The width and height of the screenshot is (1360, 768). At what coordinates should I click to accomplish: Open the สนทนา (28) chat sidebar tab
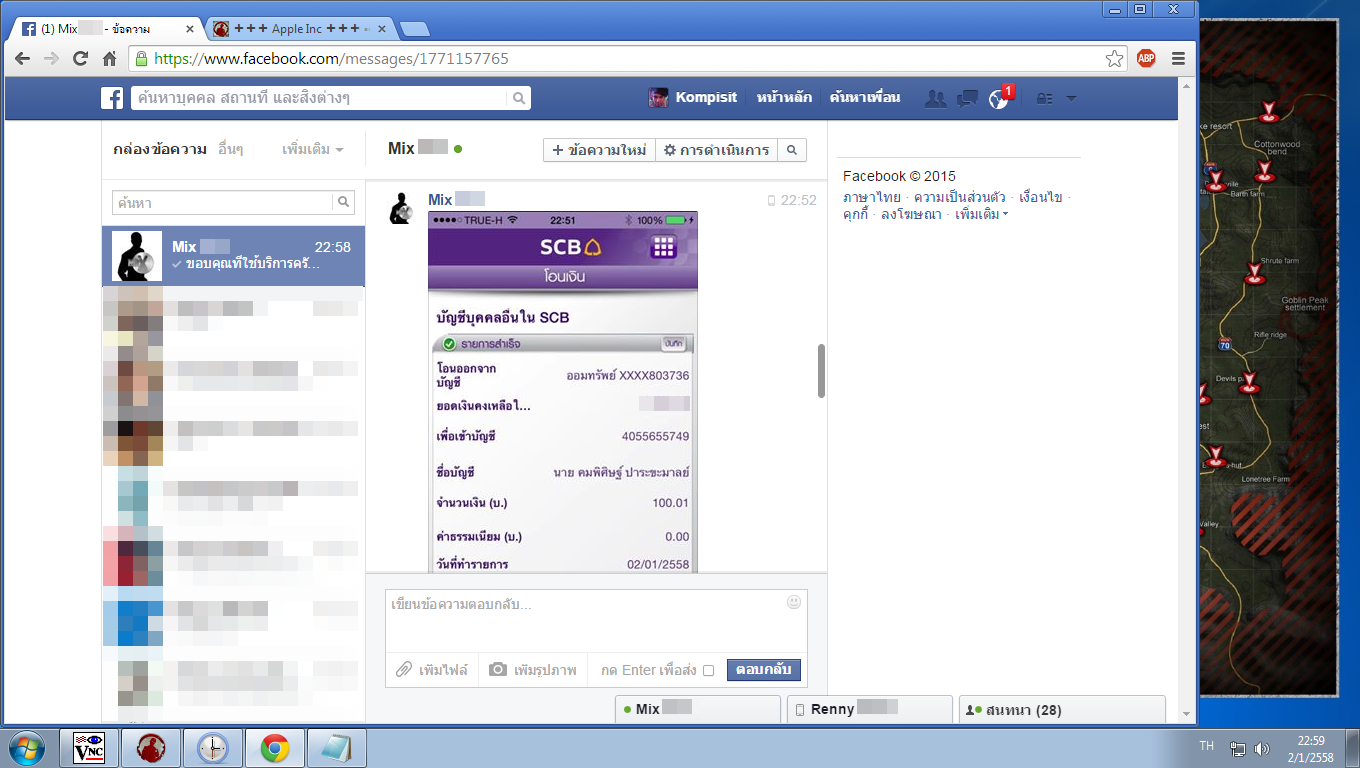[x=1062, y=709]
